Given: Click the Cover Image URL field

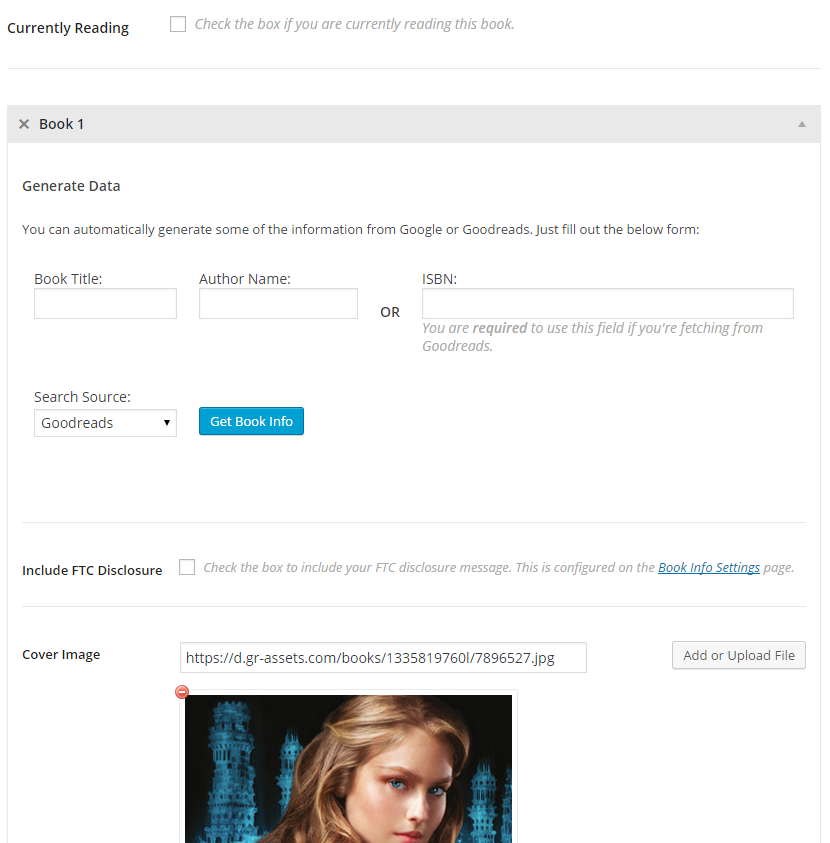Looking at the screenshot, I should pos(383,658).
